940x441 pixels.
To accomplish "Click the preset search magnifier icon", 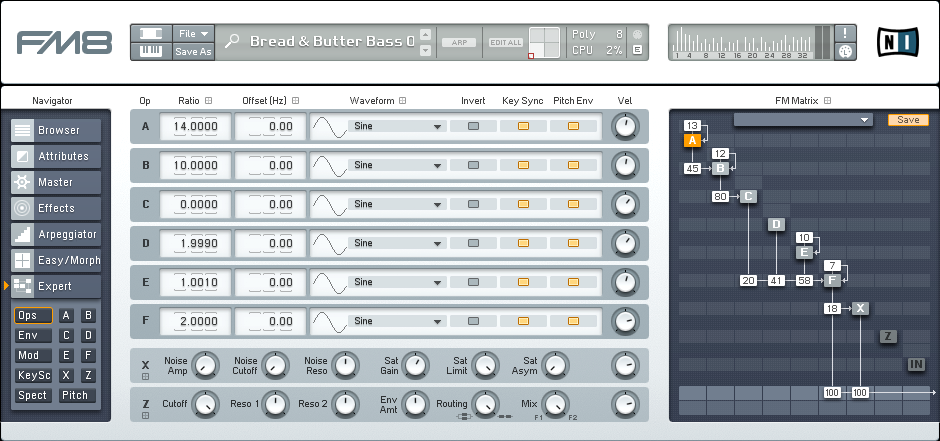I will coord(232,42).
